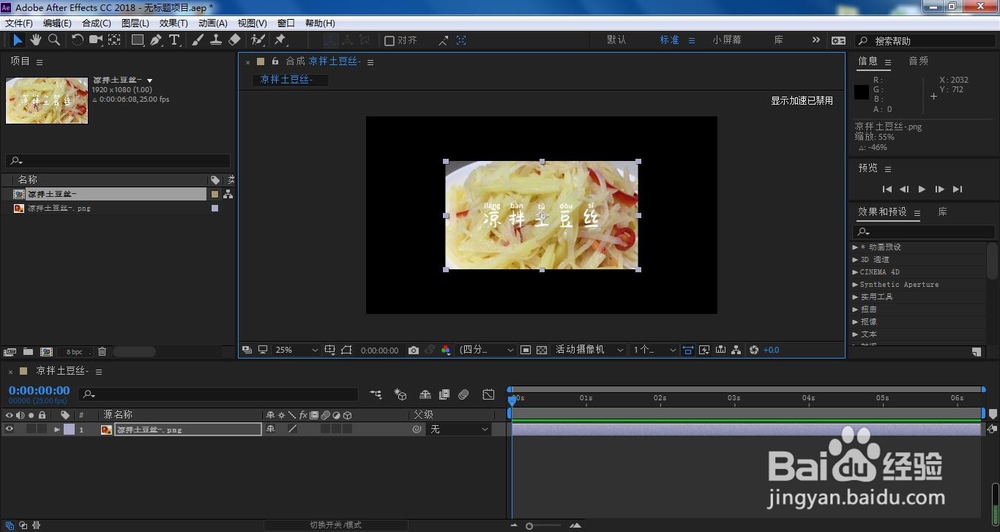Screen dimensions: 1000x532
Task: Open the 效果(T) menu
Action: [173, 23]
